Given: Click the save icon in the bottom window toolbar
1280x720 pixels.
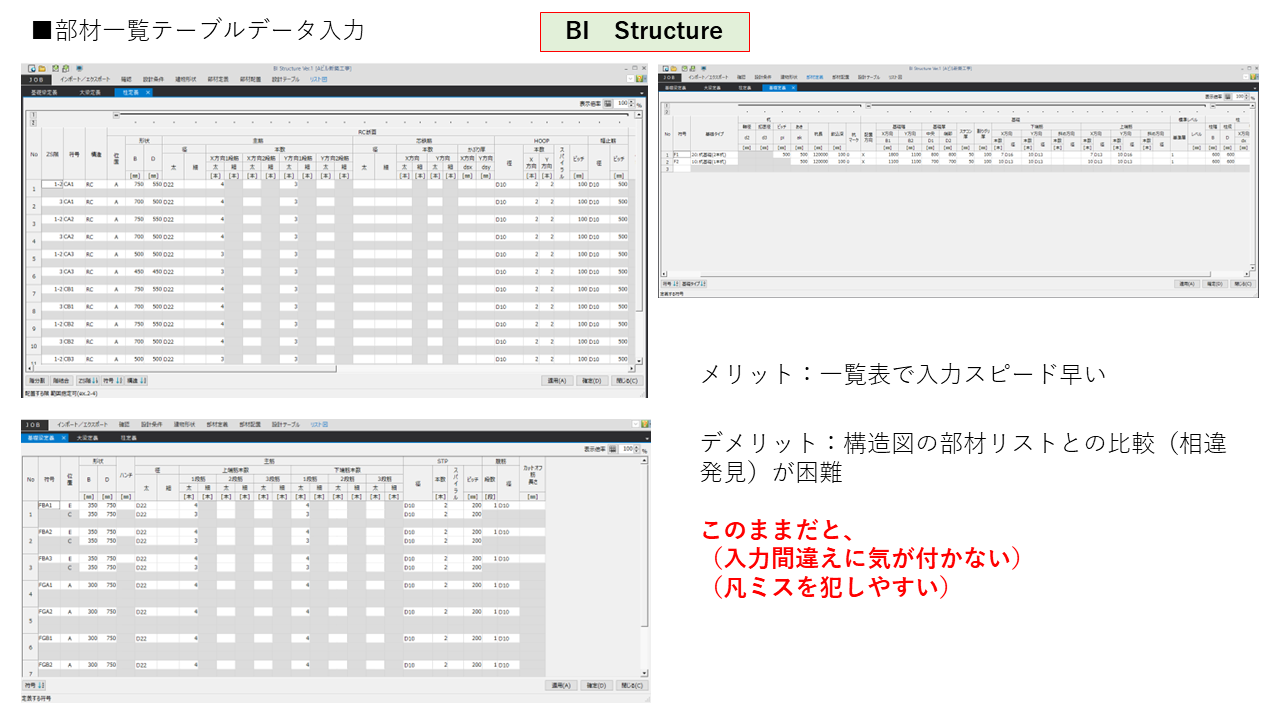Looking at the screenshot, I should tap(33, 418).
